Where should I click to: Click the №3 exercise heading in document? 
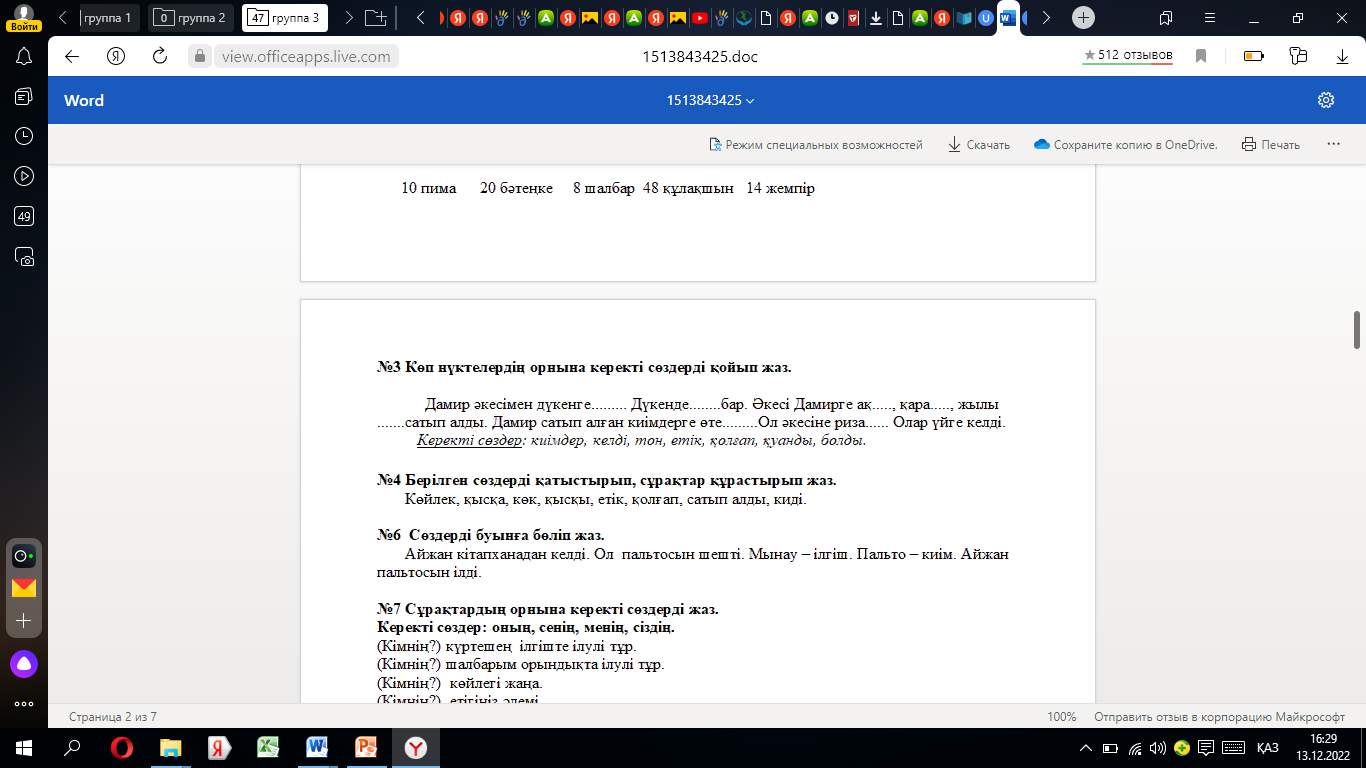click(x=584, y=367)
